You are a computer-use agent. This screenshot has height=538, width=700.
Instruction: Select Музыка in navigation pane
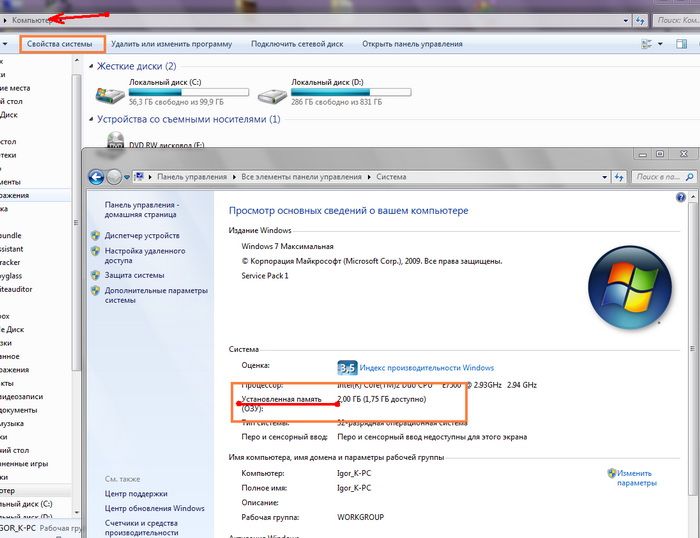click(12, 424)
